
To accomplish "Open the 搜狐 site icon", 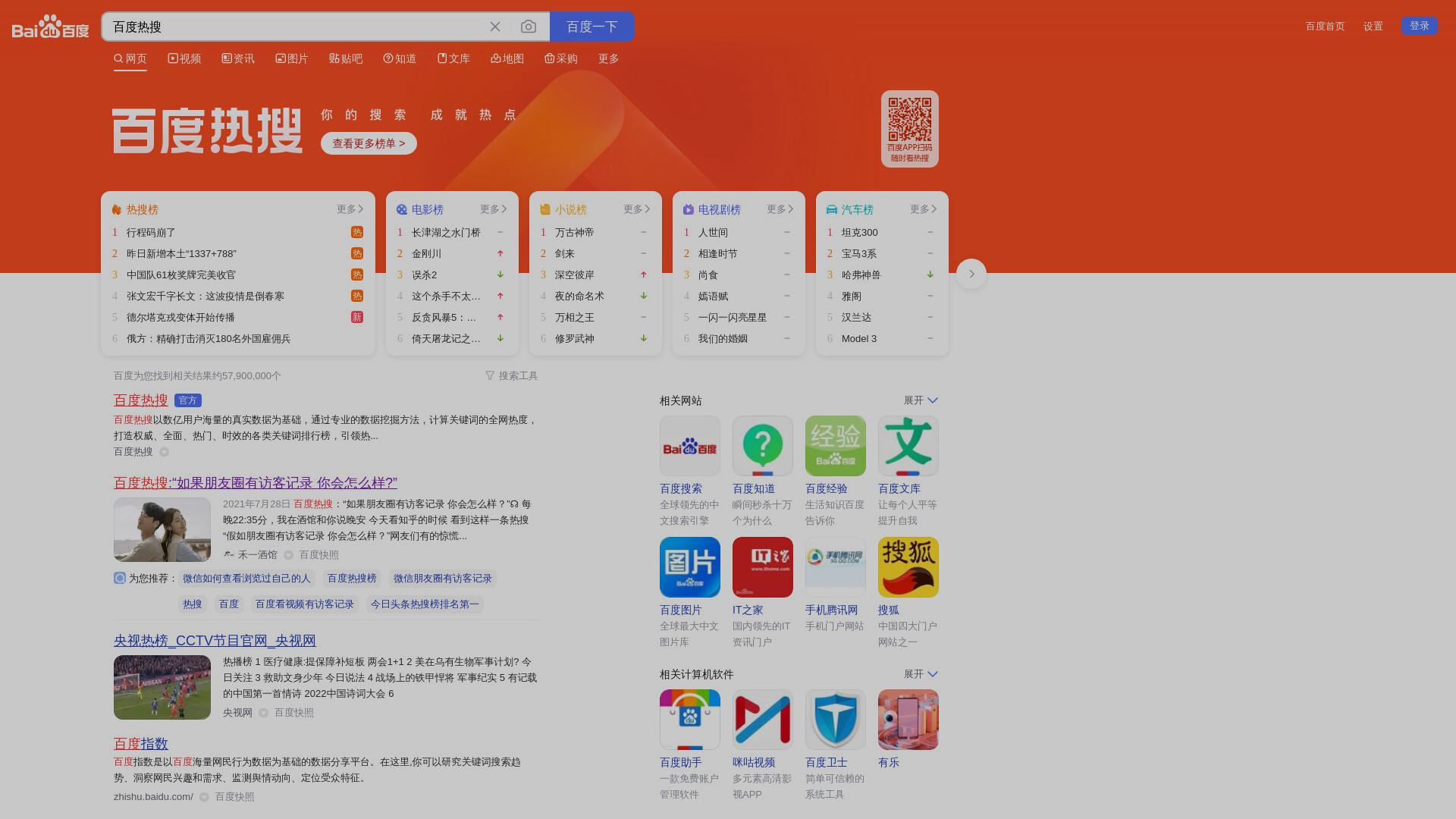I will pyautogui.click(x=908, y=567).
